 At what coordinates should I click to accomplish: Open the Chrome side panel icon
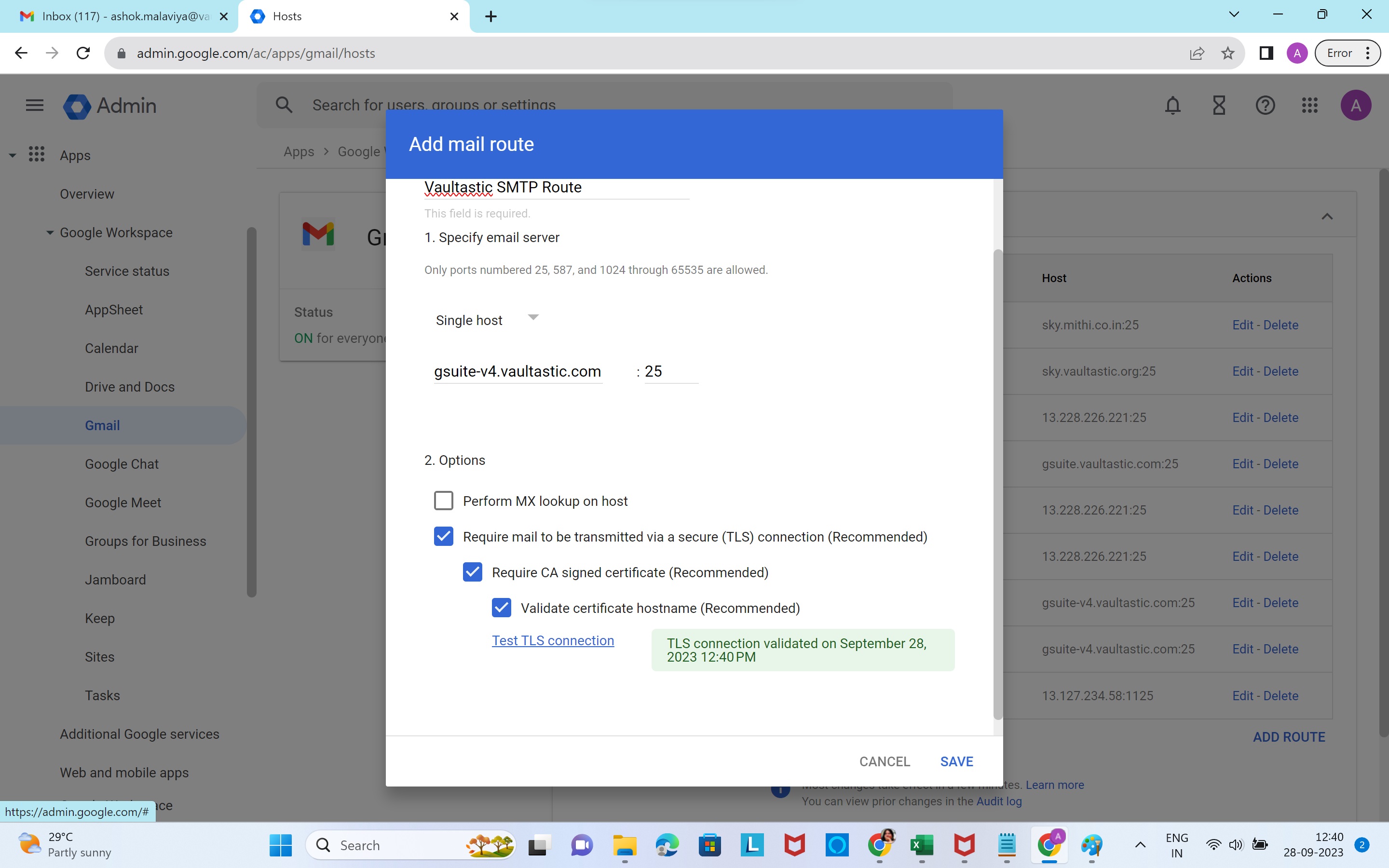[x=1266, y=54]
